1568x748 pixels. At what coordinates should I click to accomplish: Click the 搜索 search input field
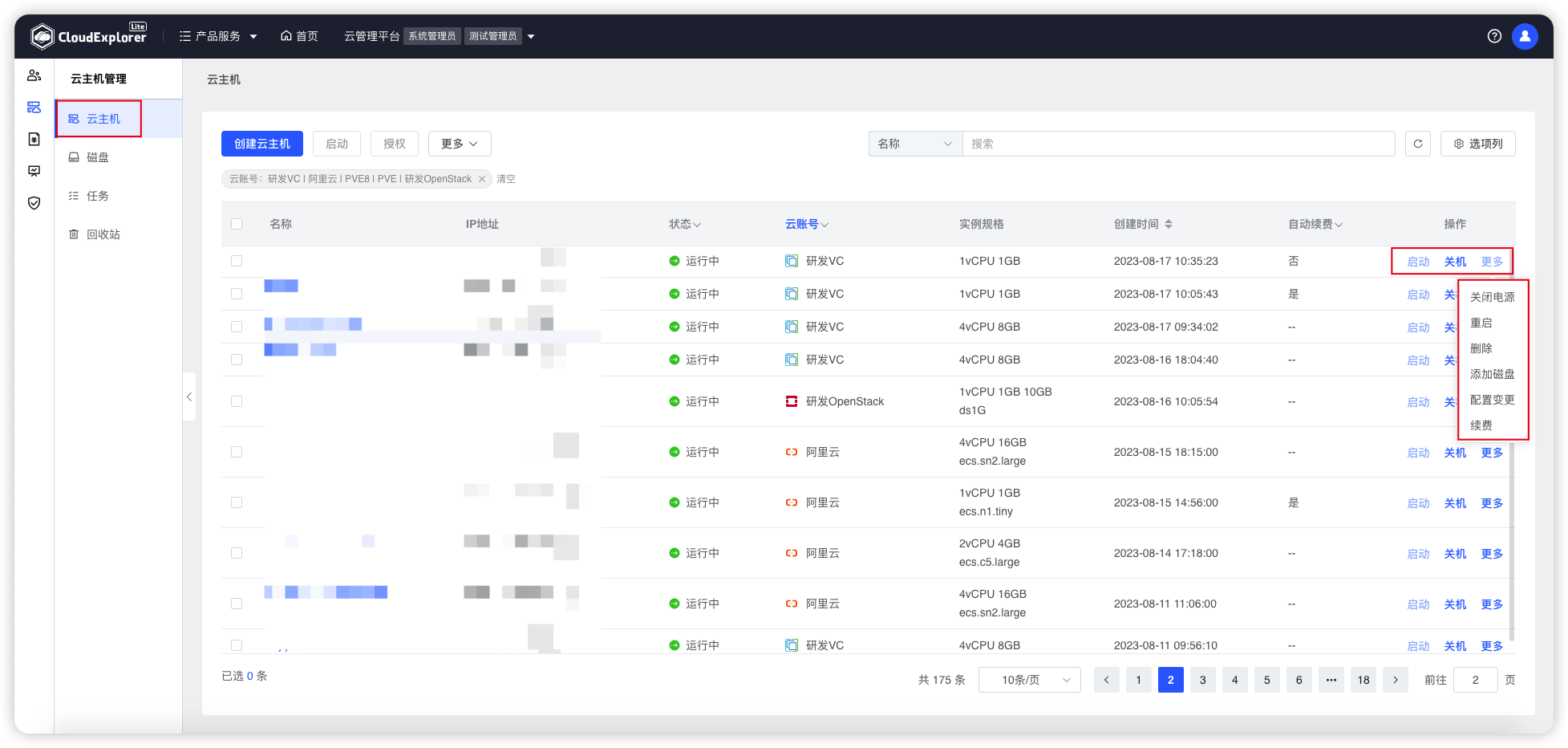[x=1179, y=144]
